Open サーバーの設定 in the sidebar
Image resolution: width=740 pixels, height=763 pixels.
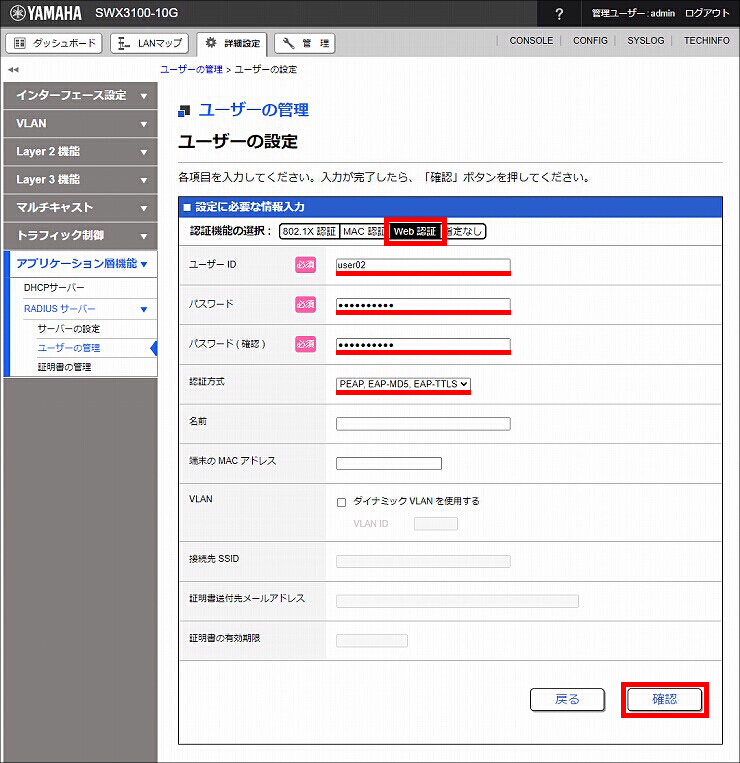[69, 329]
